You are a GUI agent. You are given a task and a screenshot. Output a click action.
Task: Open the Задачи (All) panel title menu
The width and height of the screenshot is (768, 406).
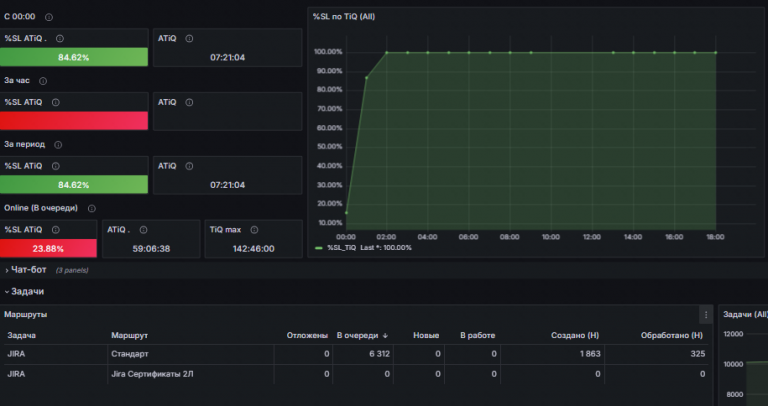[745, 314]
